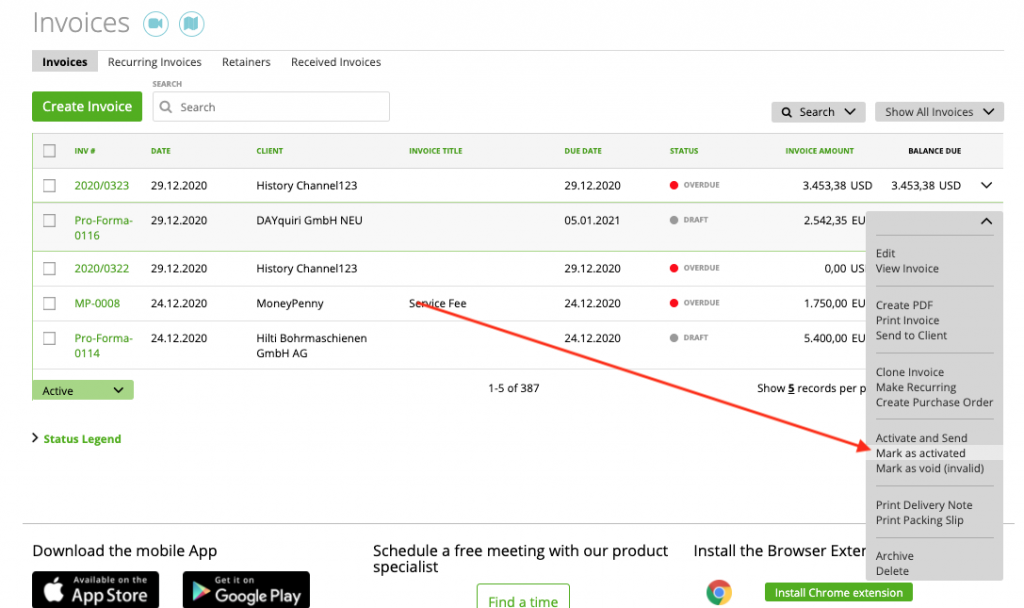Open the Active status filter dropdown
Screen dimensions: 1024x608
click(x=82, y=389)
